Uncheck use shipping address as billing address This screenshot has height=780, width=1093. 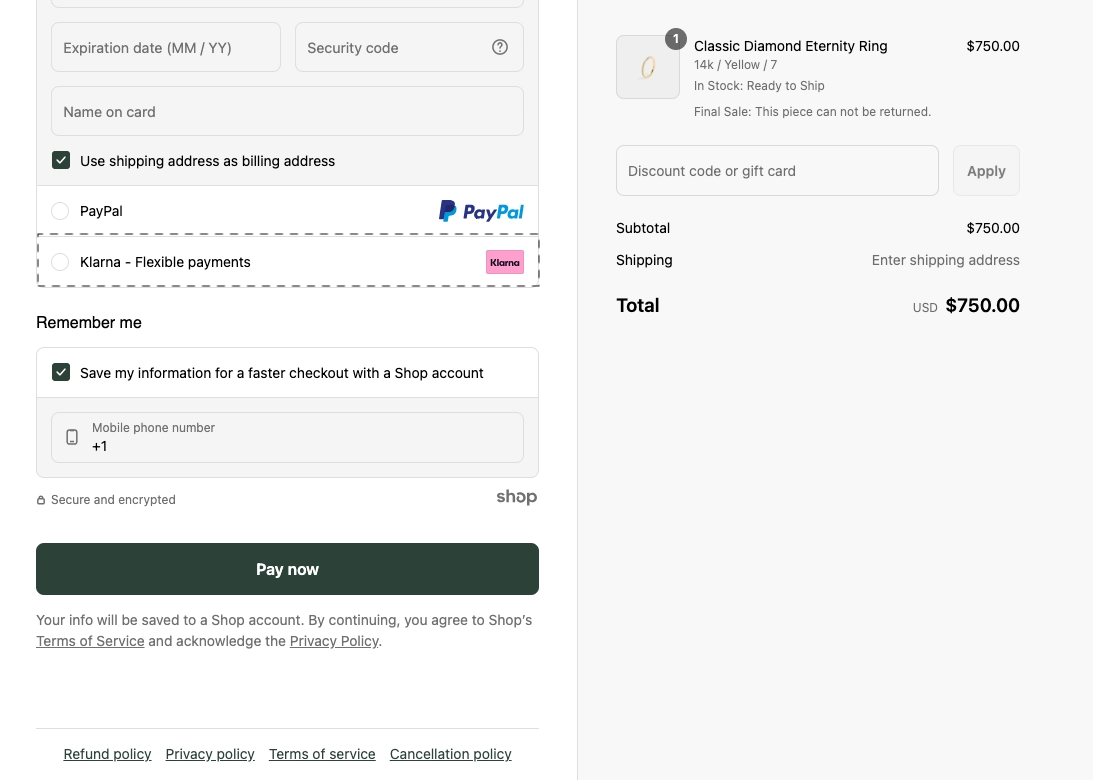coord(61,160)
